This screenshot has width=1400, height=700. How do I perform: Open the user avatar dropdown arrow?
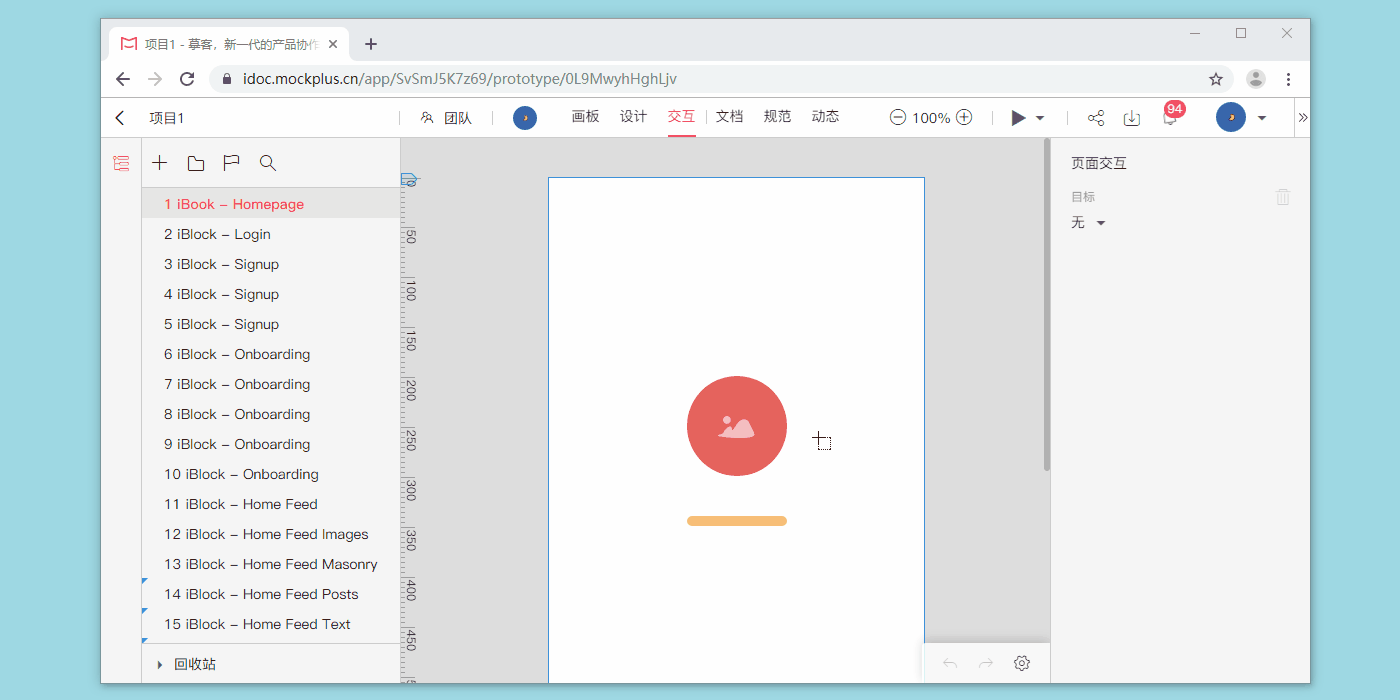1262,118
